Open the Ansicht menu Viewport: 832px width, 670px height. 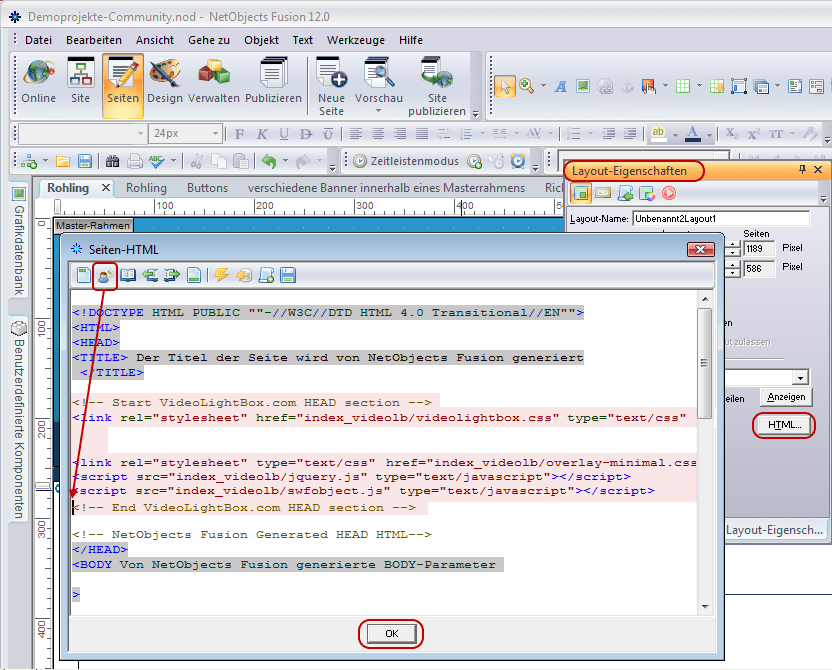(x=155, y=40)
